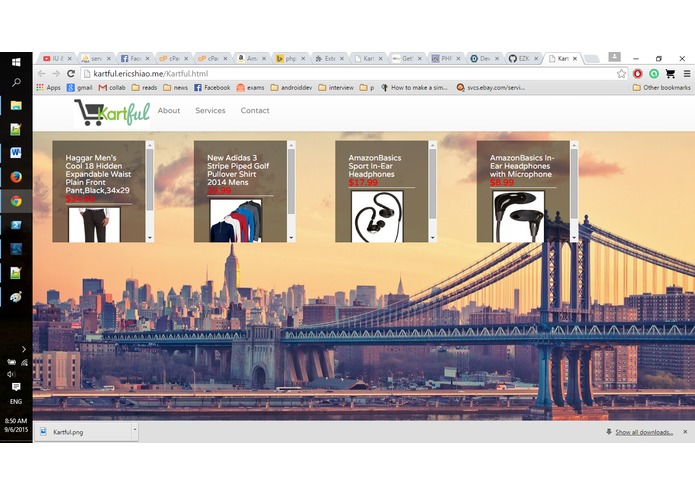The width and height of the screenshot is (695, 494).
Task: Expand the news bookmark folder
Action: click(x=176, y=88)
